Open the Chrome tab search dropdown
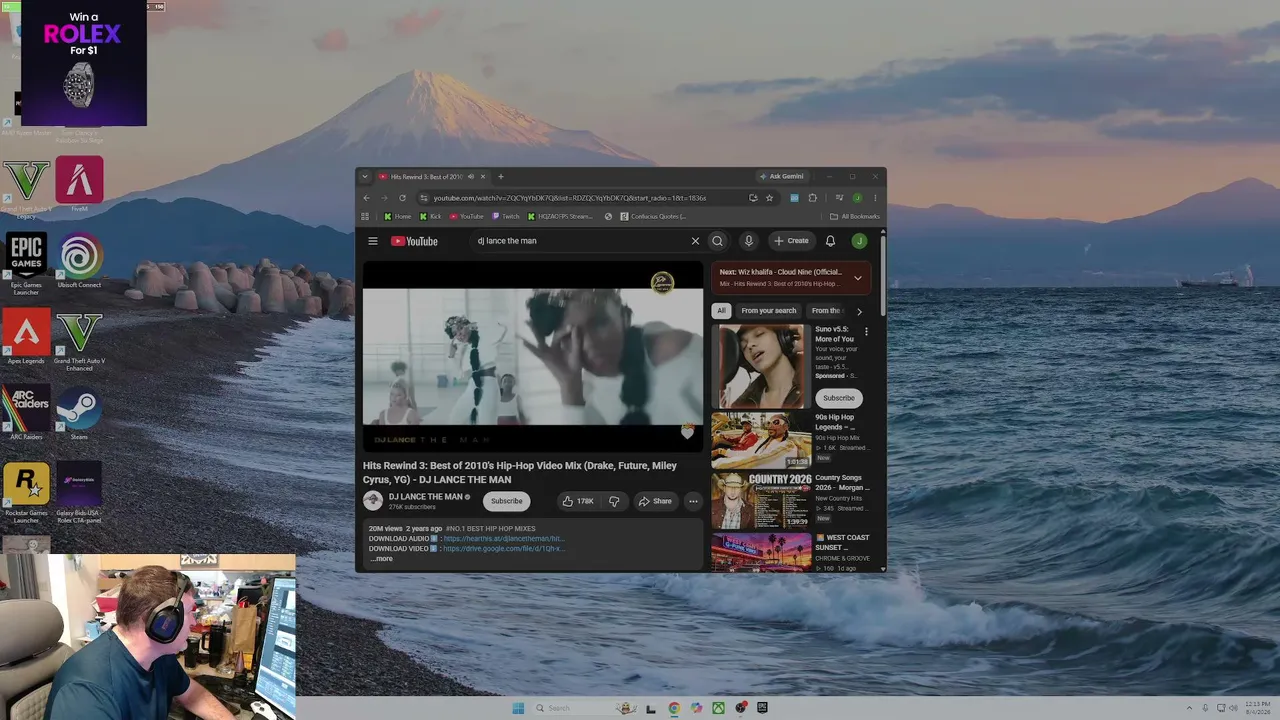The width and height of the screenshot is (1280, 720). 365,177
